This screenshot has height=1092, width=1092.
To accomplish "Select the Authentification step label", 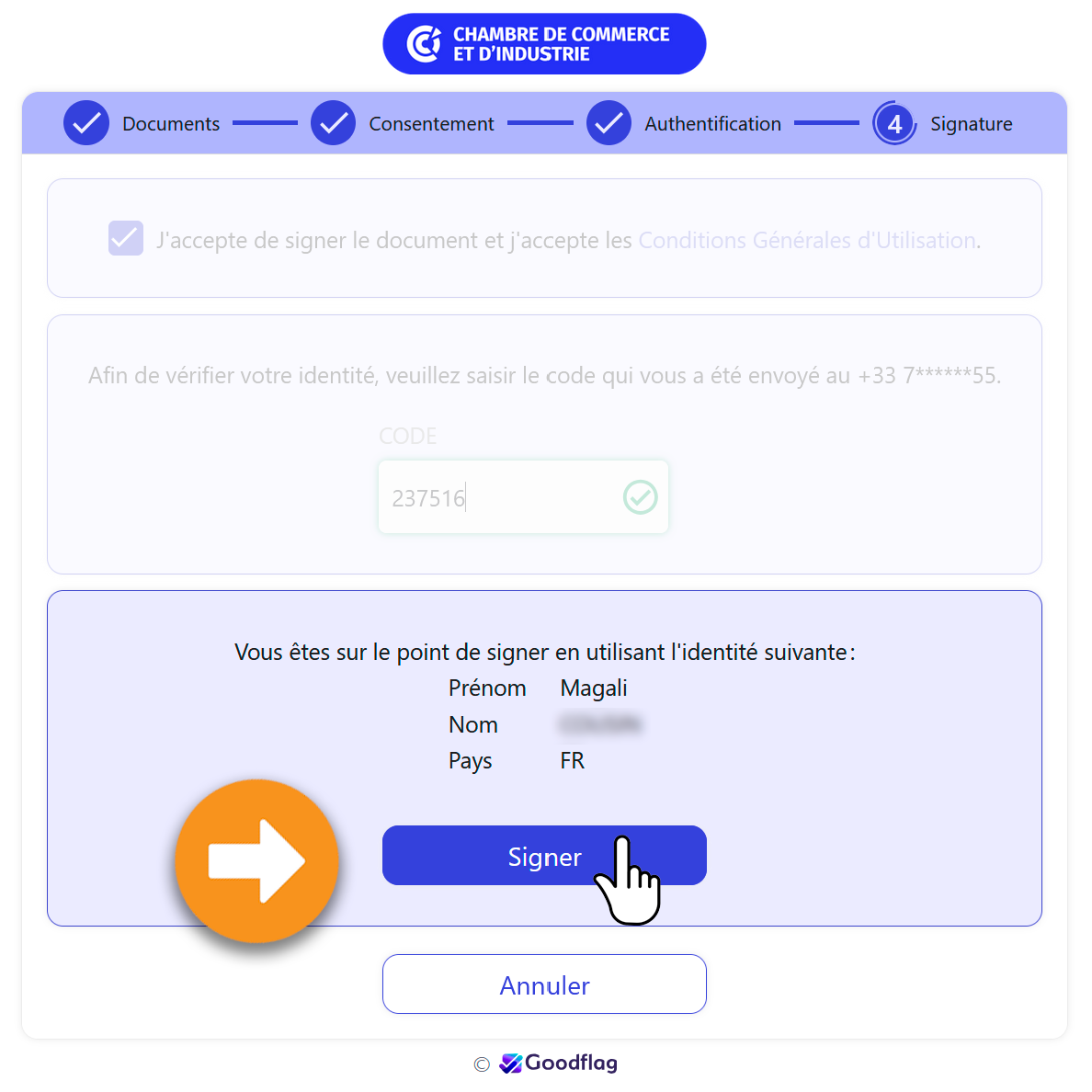I will point(713,124).
